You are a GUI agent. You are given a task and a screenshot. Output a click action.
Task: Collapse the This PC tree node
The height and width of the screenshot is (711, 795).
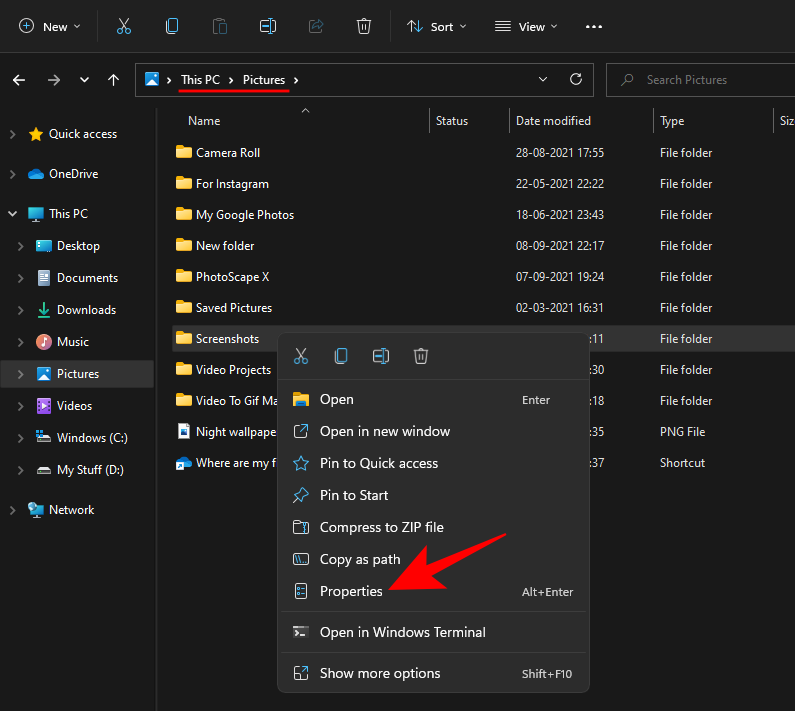click(x=12, y=214)
